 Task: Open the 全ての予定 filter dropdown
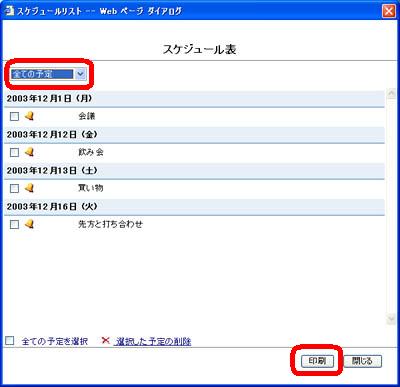49,74
